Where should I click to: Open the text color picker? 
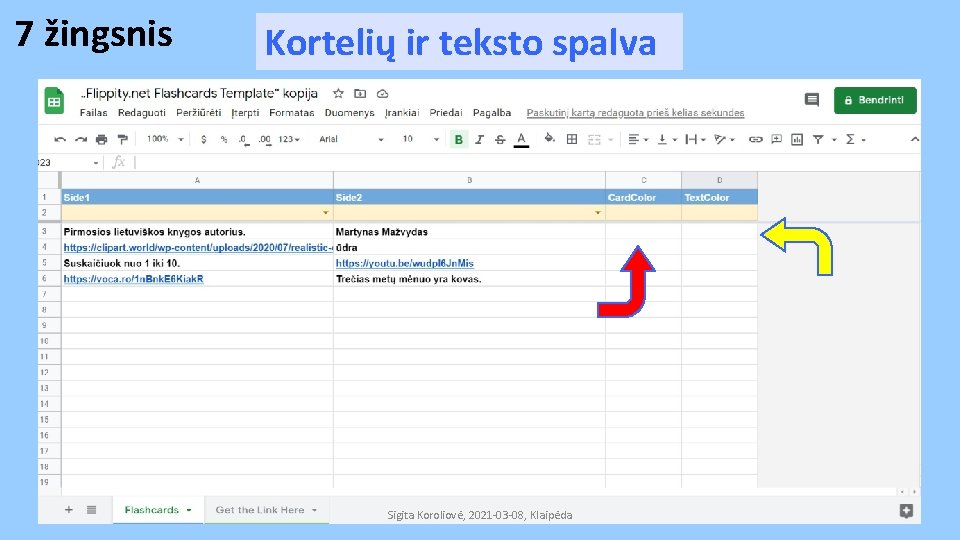pos(521,140)
